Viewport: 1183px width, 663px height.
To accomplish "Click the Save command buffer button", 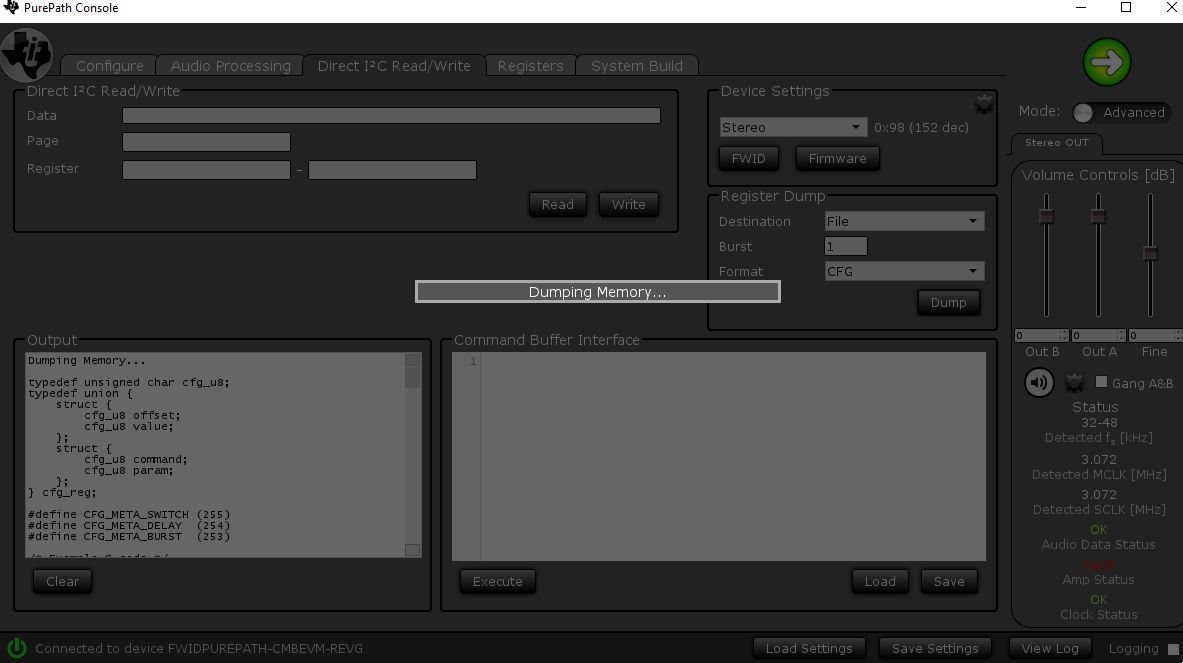I will 949,582.
